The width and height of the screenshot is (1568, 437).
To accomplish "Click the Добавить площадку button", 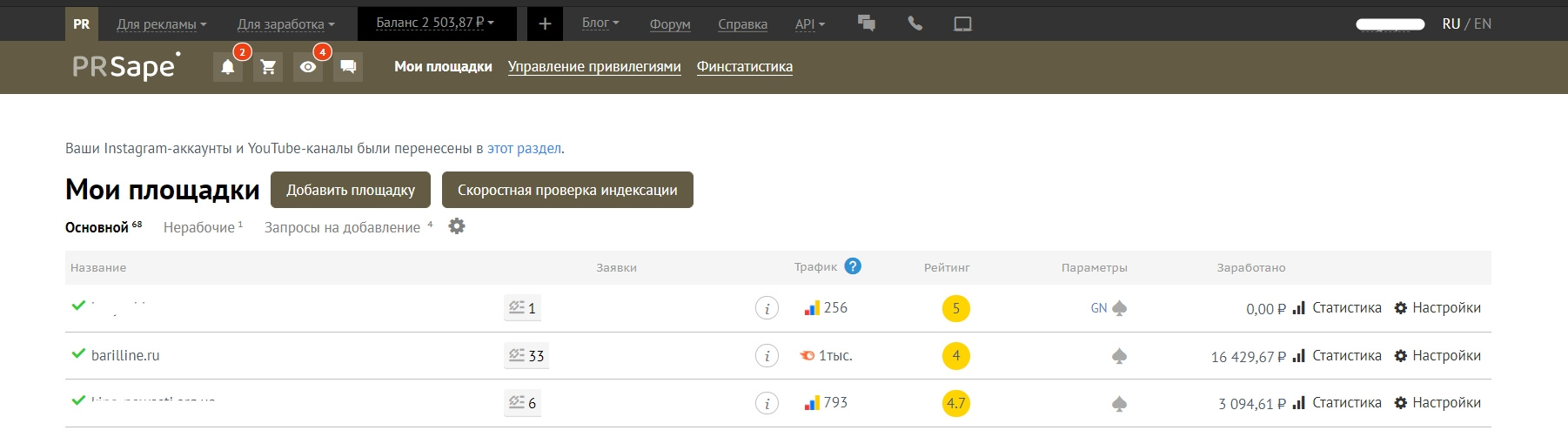I will pyautogui.click(x=351, y=190).
